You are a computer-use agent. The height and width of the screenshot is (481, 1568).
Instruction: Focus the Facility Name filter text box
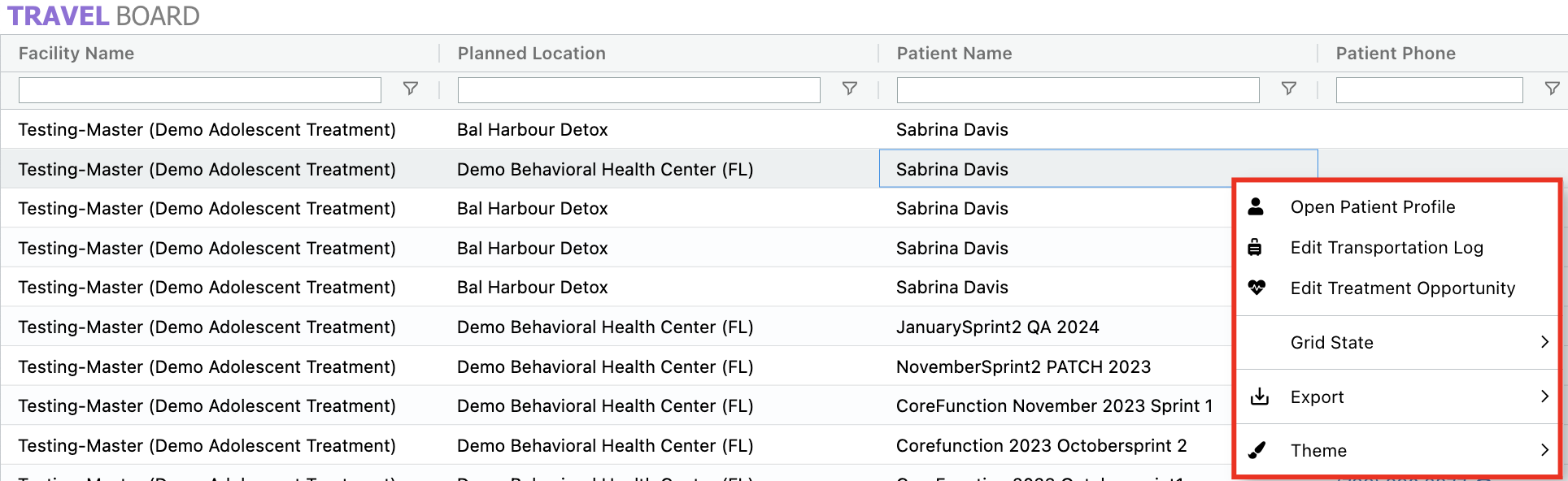click(199, 90)
